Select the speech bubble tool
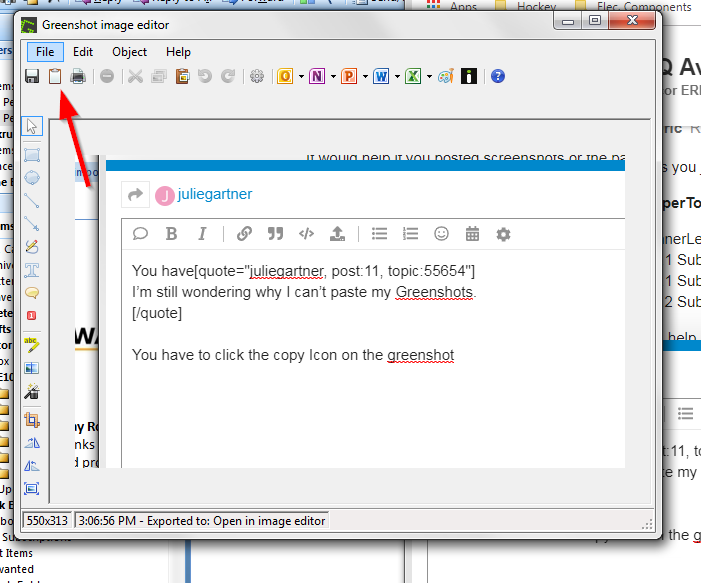 coord(32,293)
